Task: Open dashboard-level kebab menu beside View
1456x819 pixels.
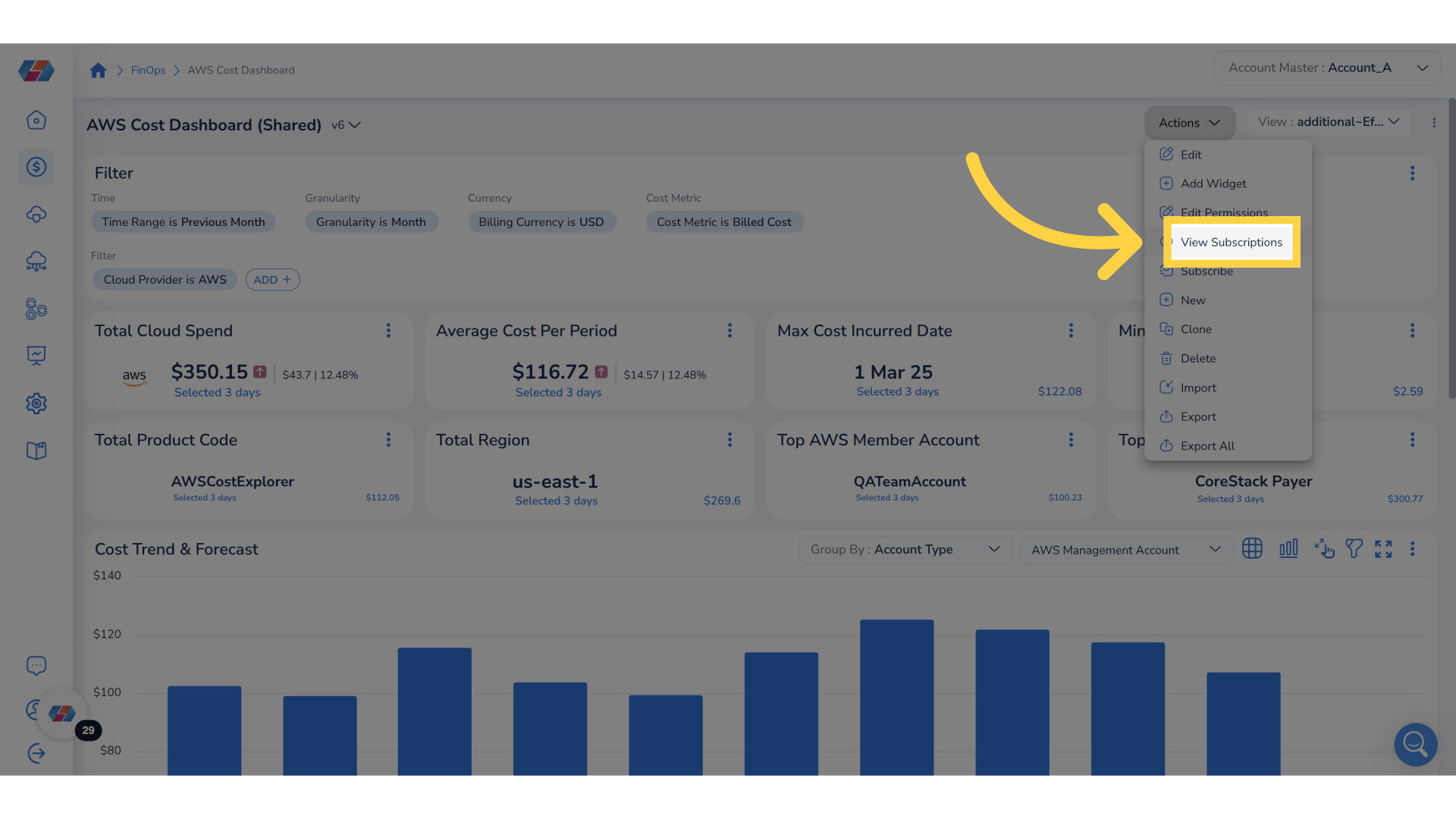Action: 1434,123
